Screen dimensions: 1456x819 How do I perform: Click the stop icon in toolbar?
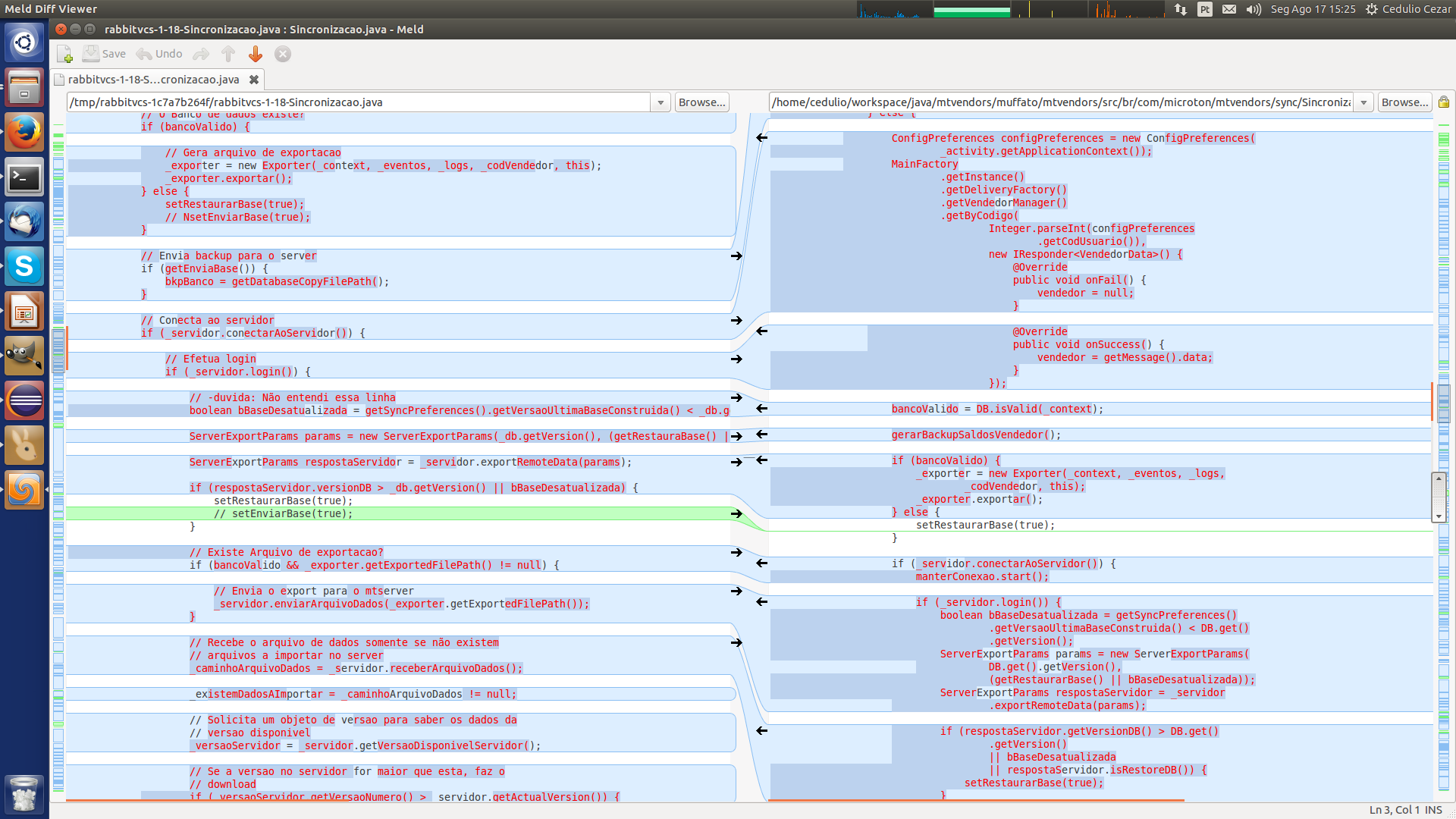[283, 54]
